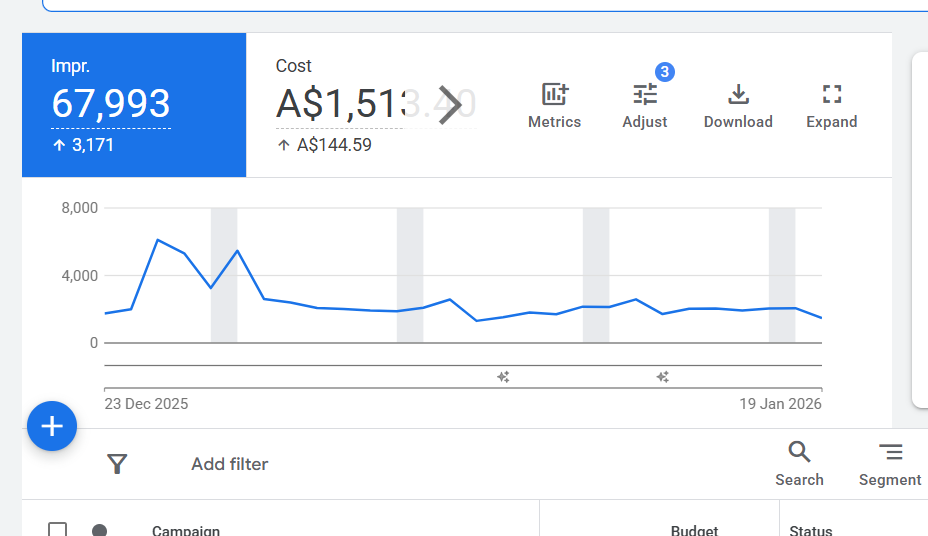Open the table Search tool
This screenshot has width=928, height=536.
coord(799,464)
